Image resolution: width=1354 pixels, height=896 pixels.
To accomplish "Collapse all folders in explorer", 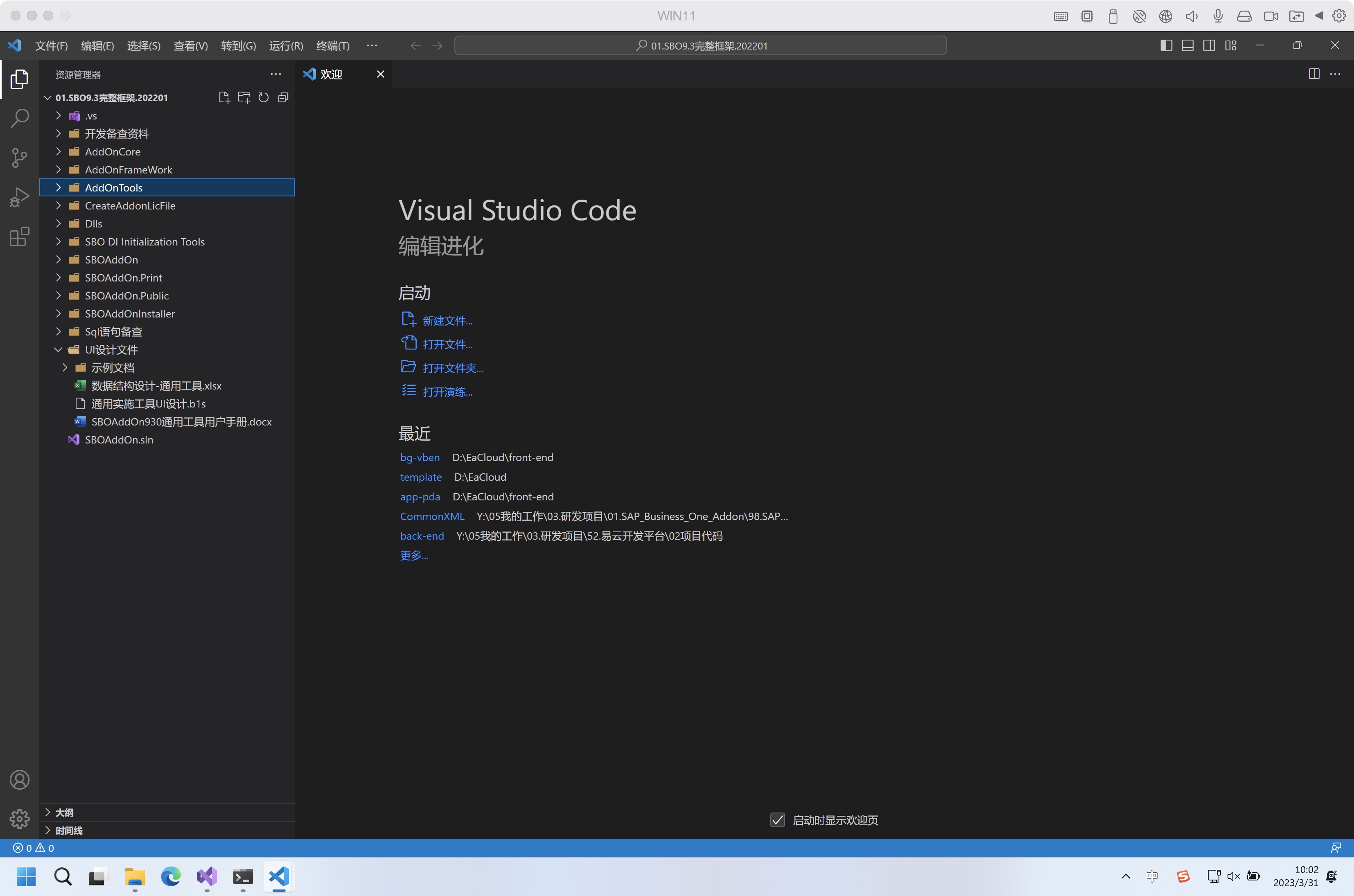I will [283, 98].
